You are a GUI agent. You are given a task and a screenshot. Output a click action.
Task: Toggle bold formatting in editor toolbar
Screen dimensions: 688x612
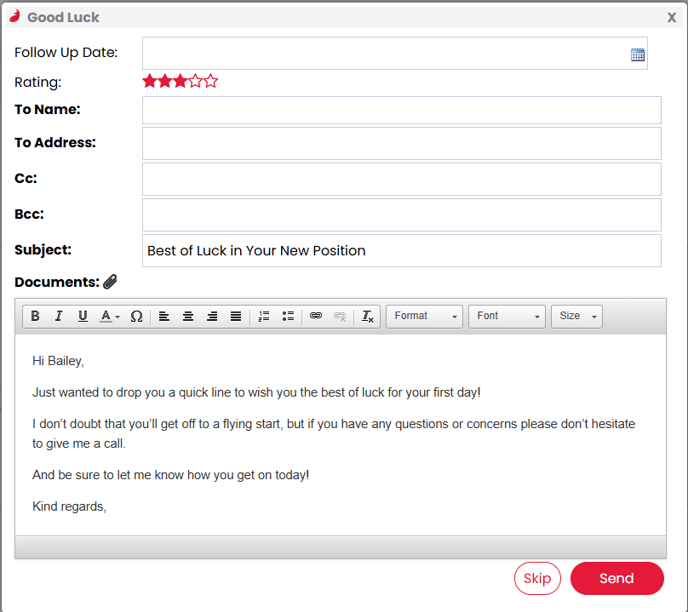click(35, 316)
